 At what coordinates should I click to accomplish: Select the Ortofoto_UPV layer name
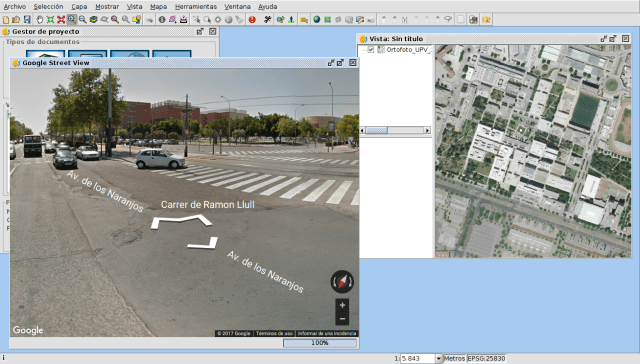409,49
